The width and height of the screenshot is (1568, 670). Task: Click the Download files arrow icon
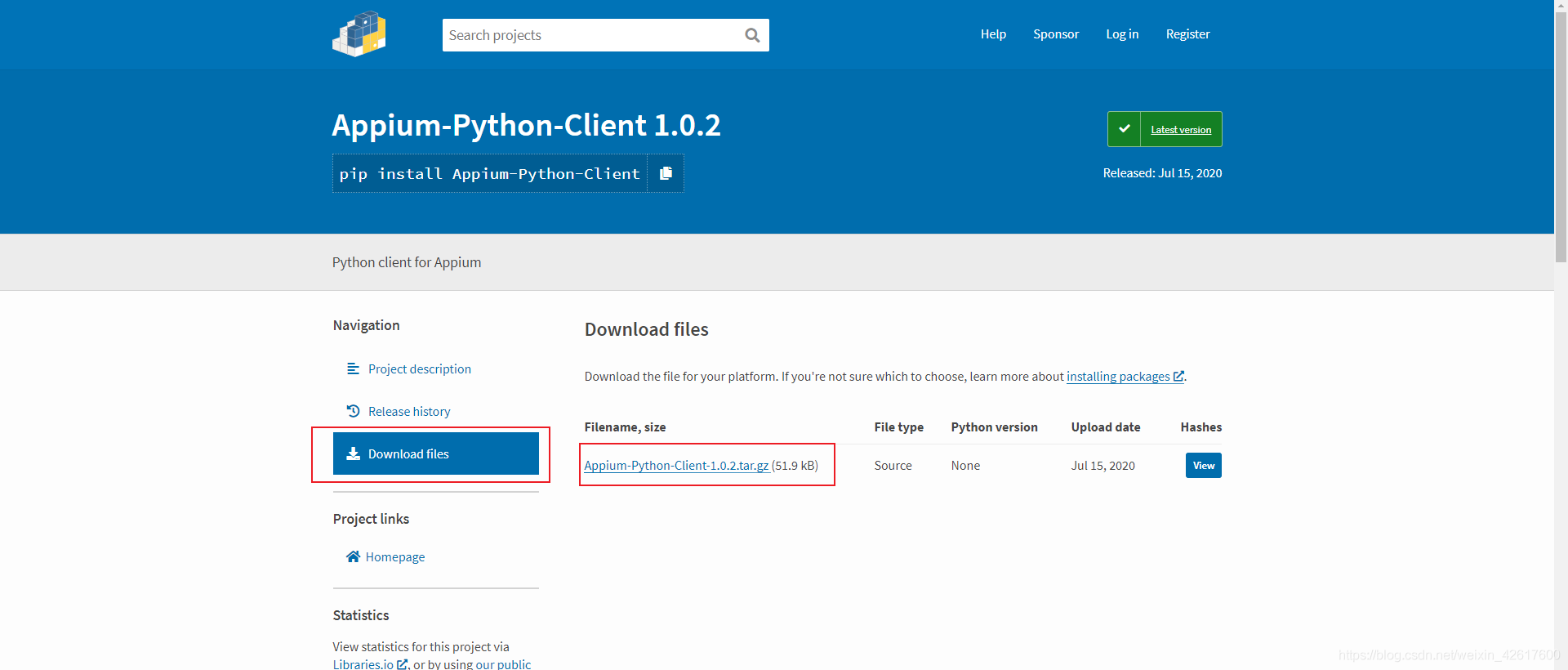point(353,454)
